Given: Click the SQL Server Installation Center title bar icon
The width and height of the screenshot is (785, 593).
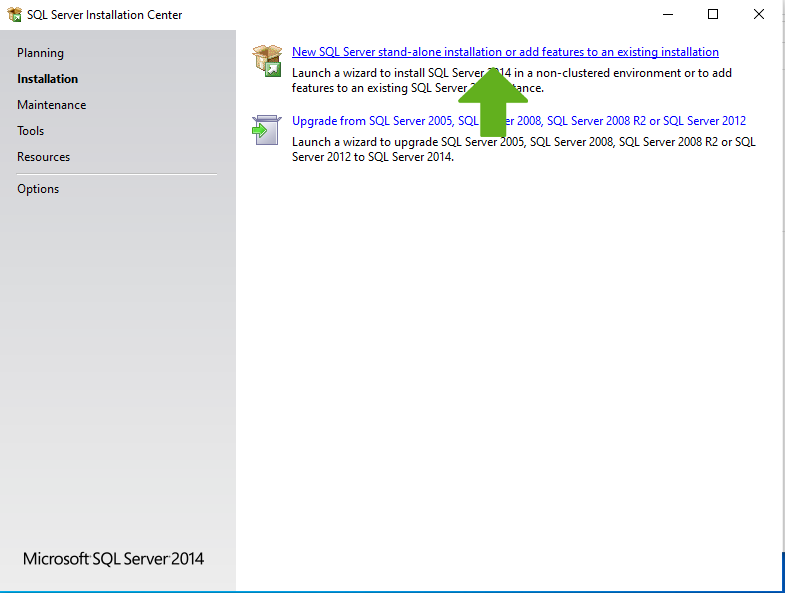Looking at the screenshot, I should [x=14, y=15].
